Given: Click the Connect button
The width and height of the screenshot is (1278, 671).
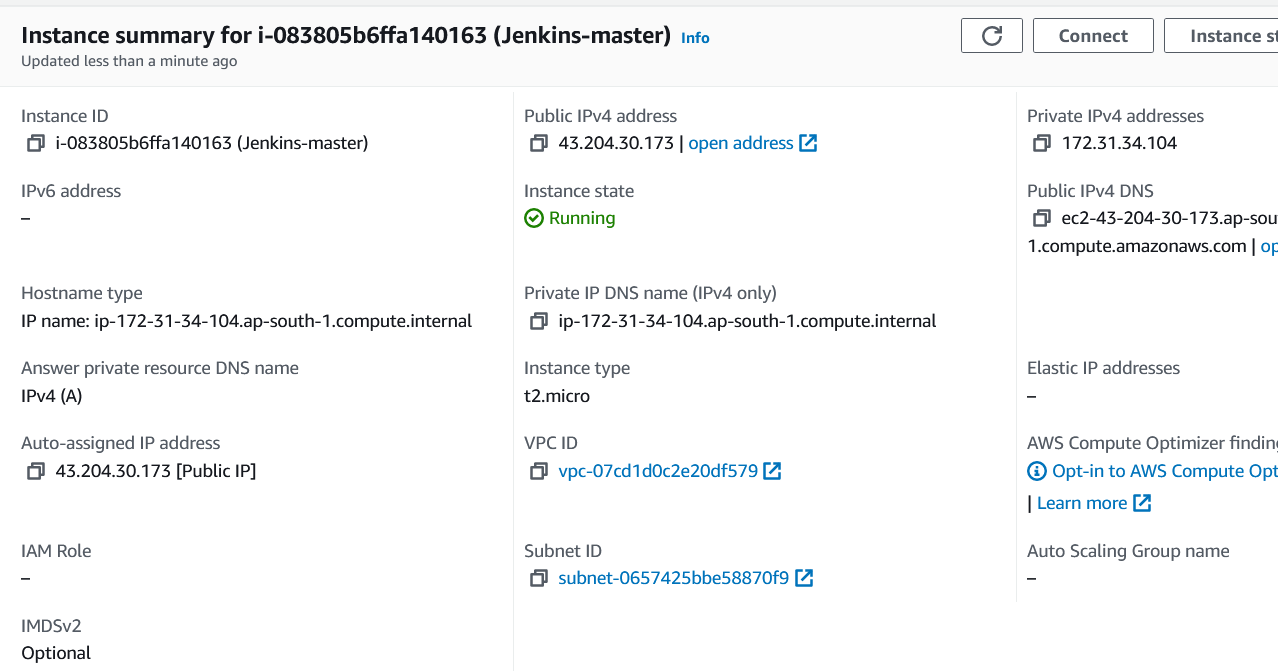Looking at the screenshot, I should pos(1093,36).
